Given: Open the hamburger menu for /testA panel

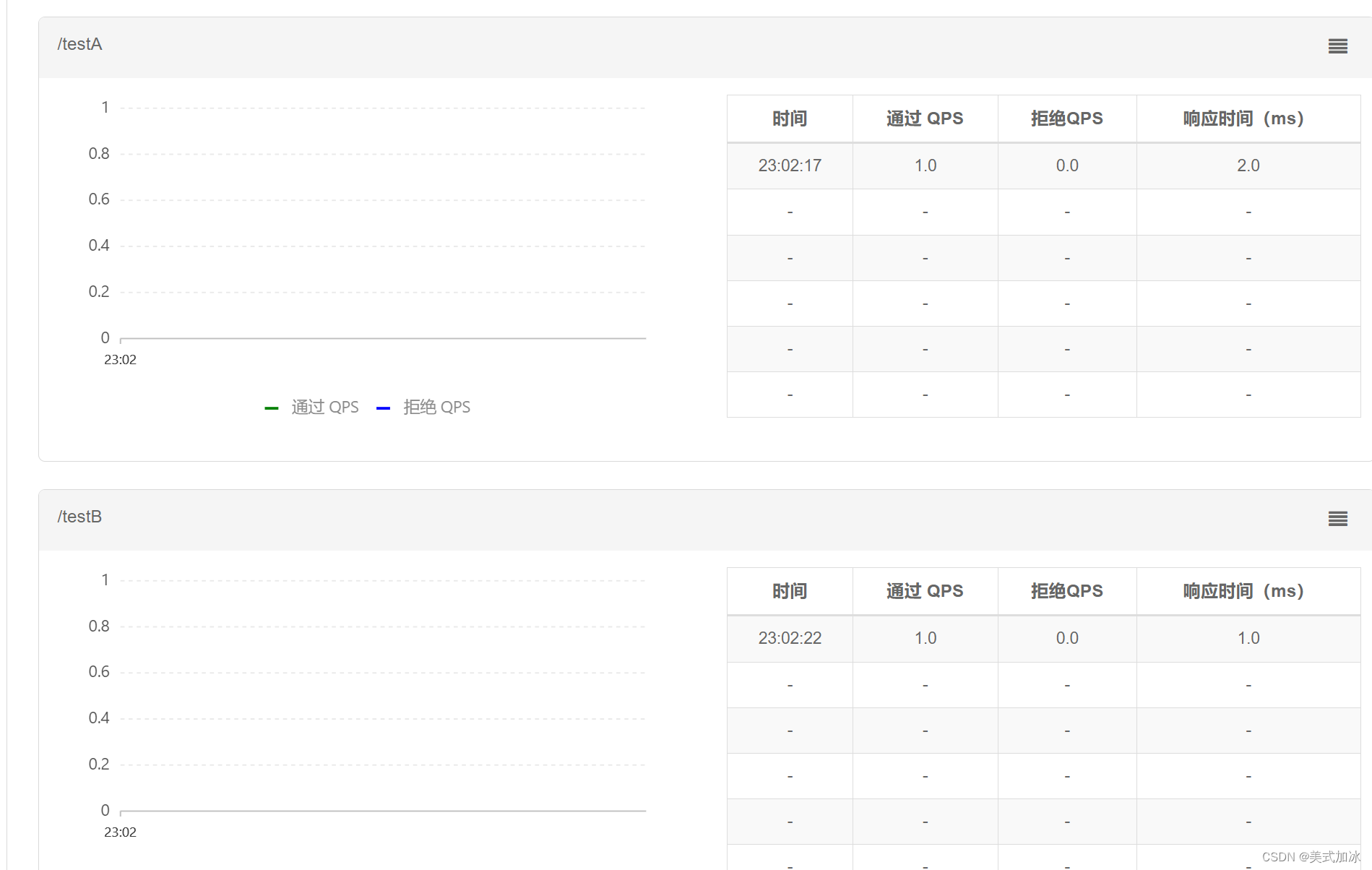Looking at the screenshot, I should [x=1337, y=46].
